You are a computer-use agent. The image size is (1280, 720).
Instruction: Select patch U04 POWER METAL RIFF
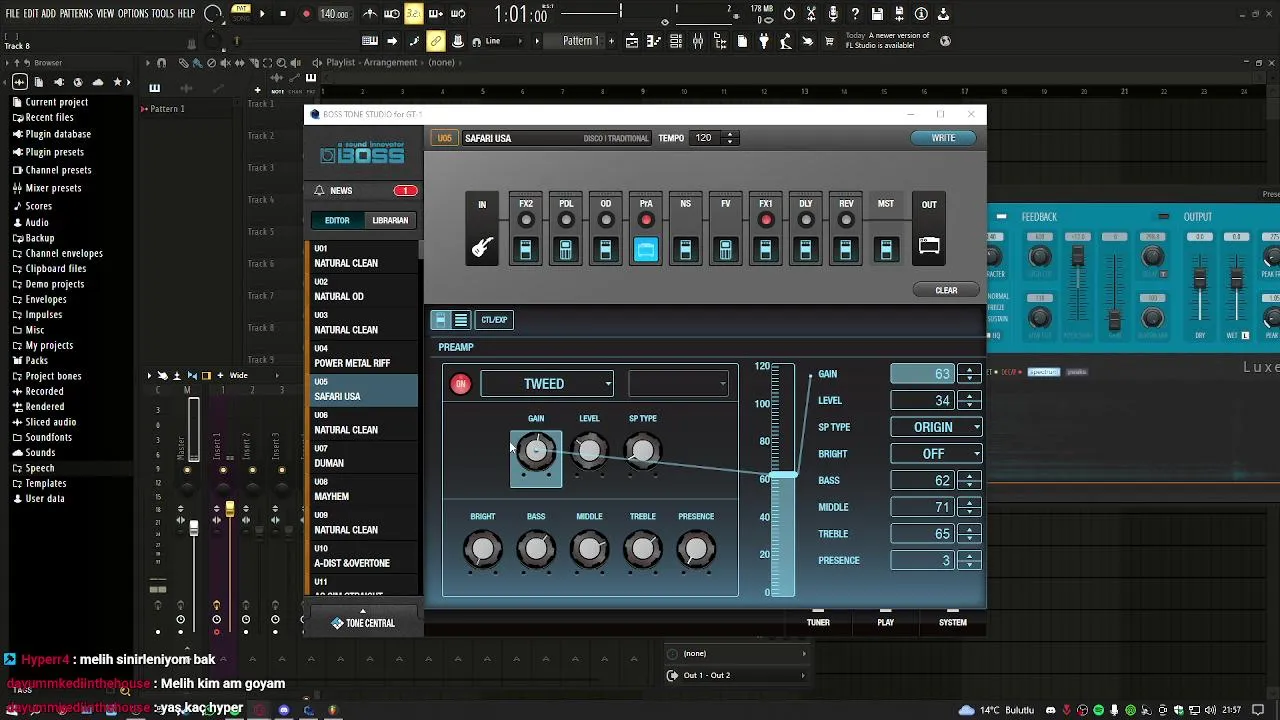[363, 358]
